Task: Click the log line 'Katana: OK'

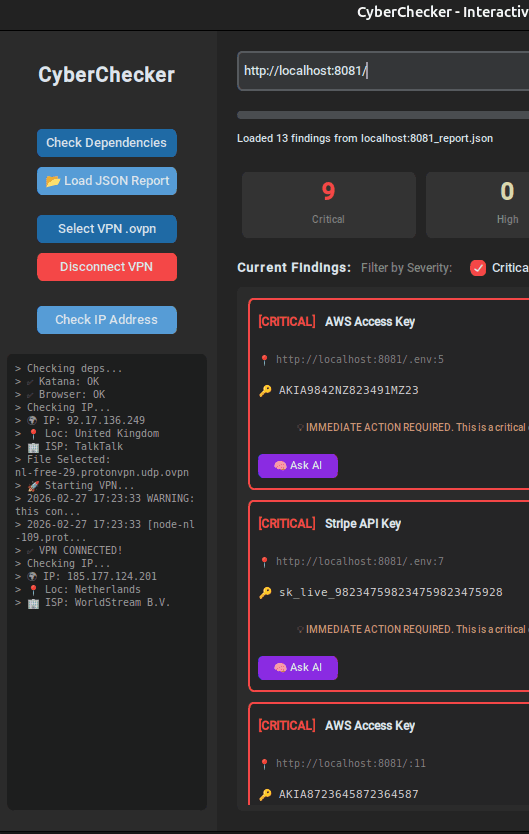Action: [x=57, y=381]
